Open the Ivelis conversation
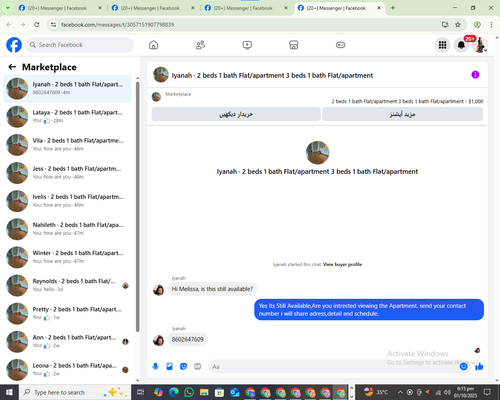500x400 pixels. coord(67,201)
